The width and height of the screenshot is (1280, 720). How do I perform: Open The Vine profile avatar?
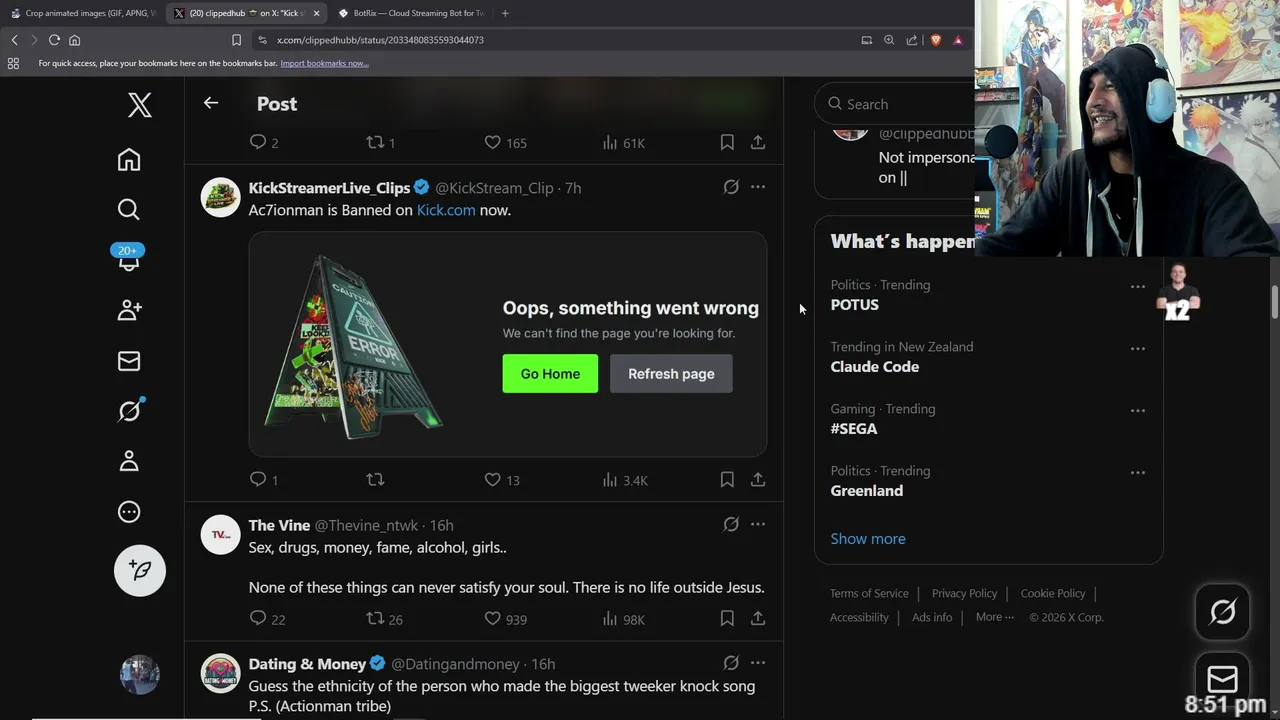[x=220, y=535]
